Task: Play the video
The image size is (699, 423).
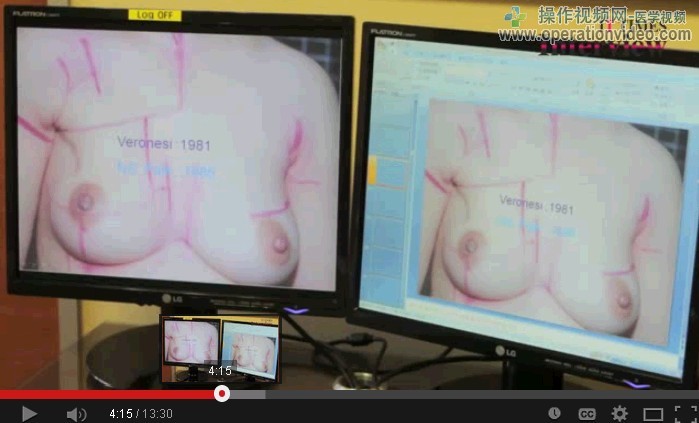Action: (29, 414)
